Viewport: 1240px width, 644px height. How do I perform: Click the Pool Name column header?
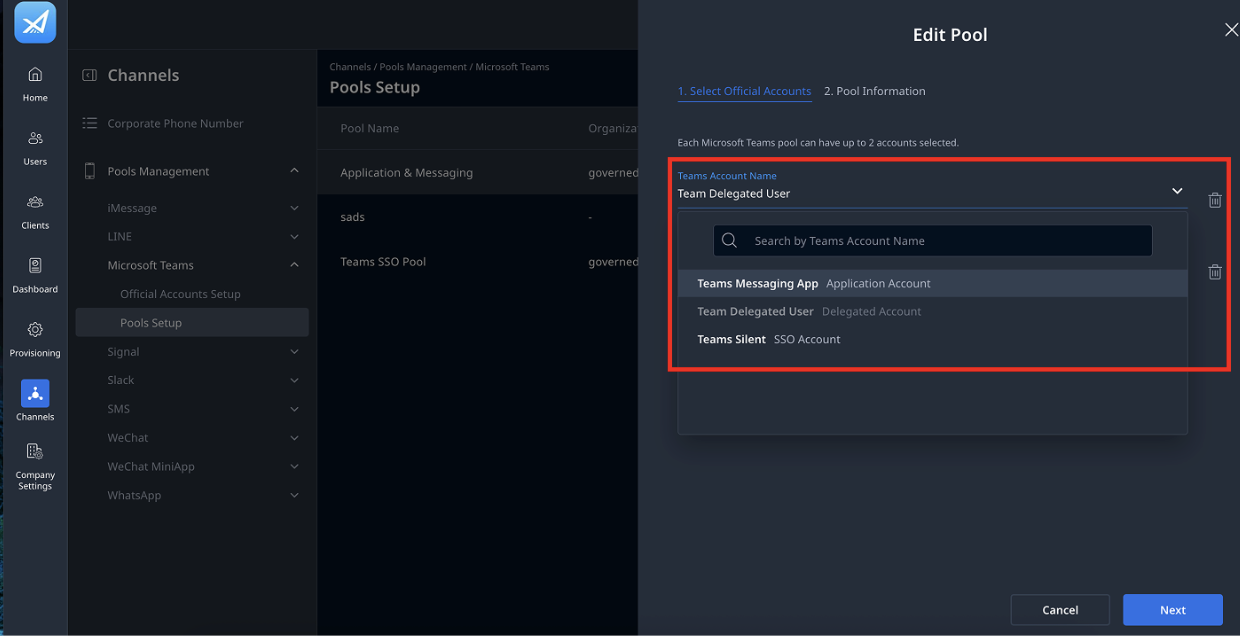coord(369,128)
